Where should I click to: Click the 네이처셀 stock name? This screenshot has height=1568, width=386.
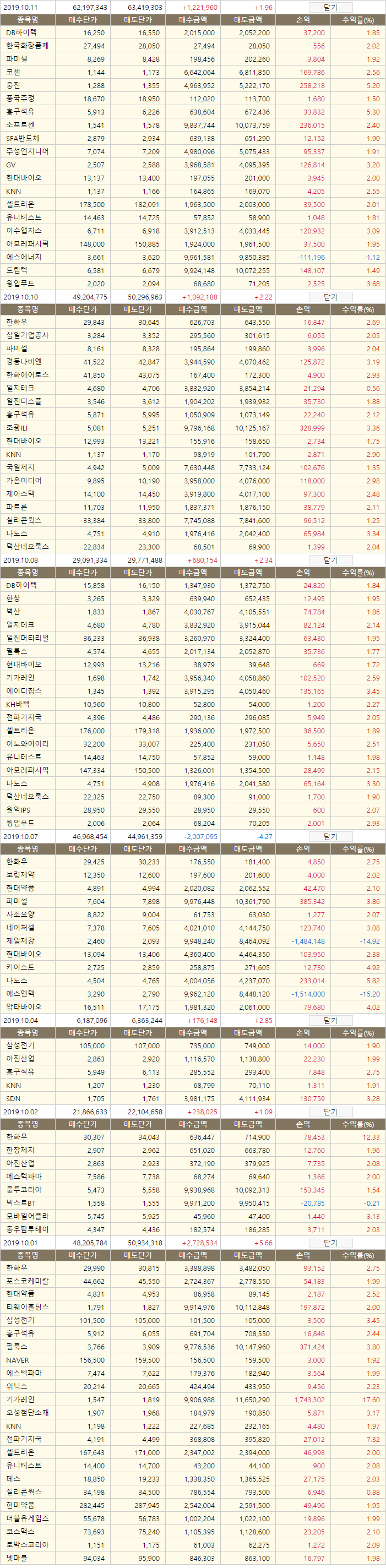coord(20,928)
